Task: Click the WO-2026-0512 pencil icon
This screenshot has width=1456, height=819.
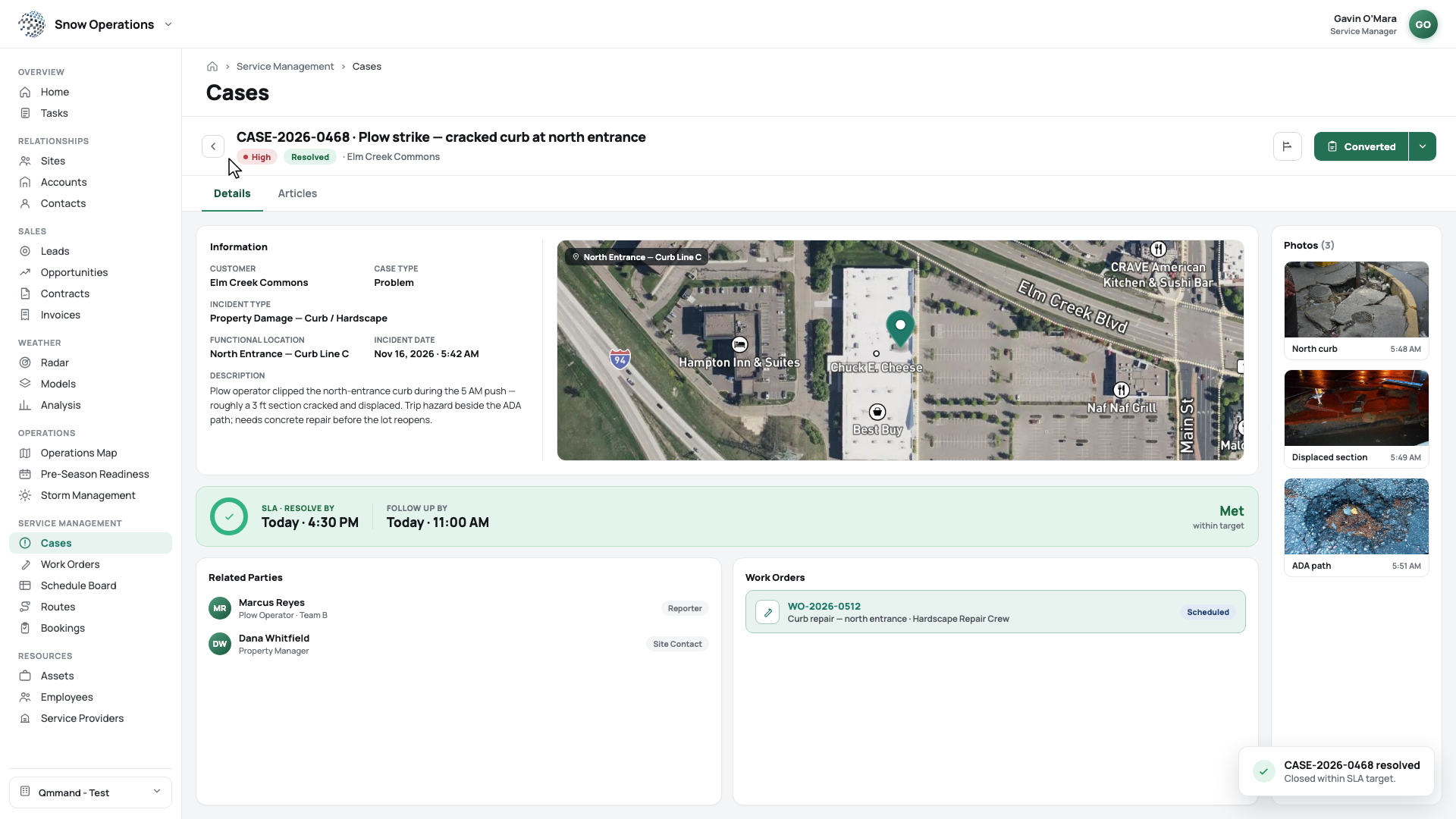Action: click(767, 612)
